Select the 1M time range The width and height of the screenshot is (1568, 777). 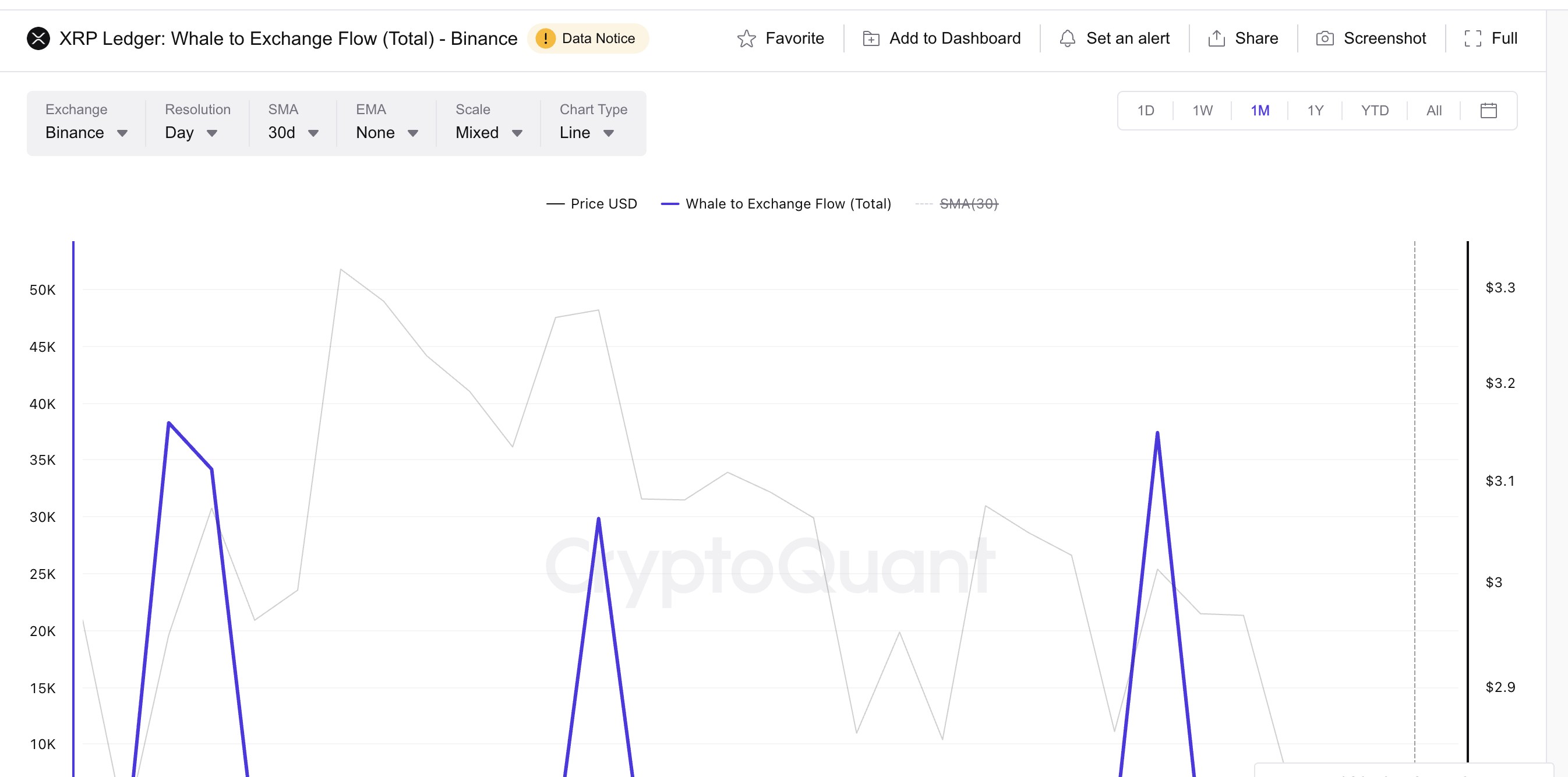pyautogui.click(x=1260, y=111)
